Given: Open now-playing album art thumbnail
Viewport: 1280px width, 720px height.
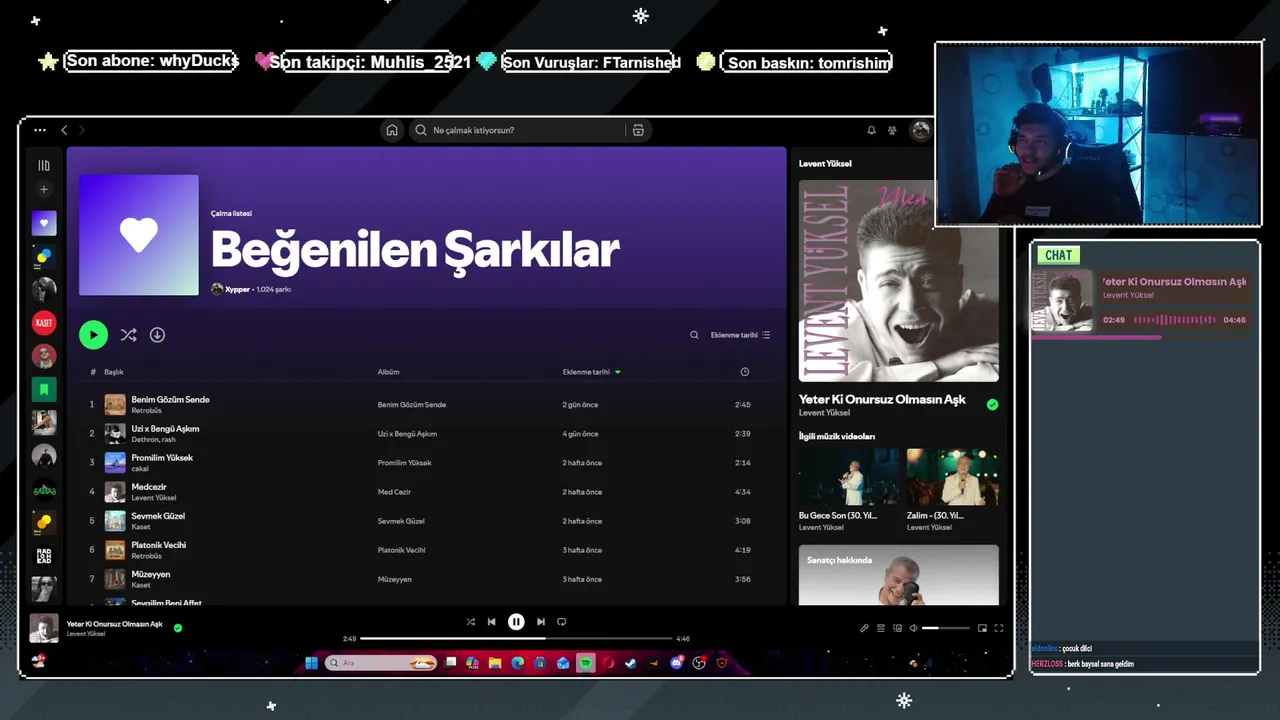Looking at the screenshot, I should [x=44, y=628].
